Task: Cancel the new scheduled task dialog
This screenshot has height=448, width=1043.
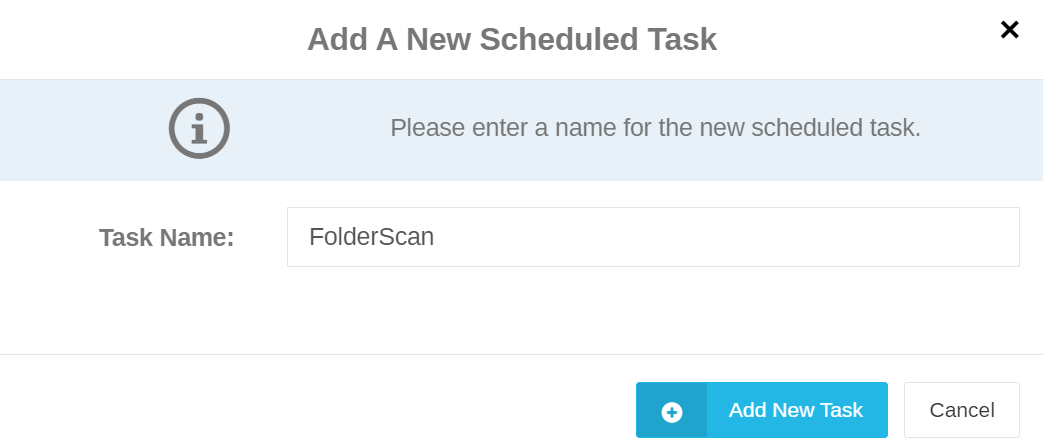Action: tap(961, 410)
